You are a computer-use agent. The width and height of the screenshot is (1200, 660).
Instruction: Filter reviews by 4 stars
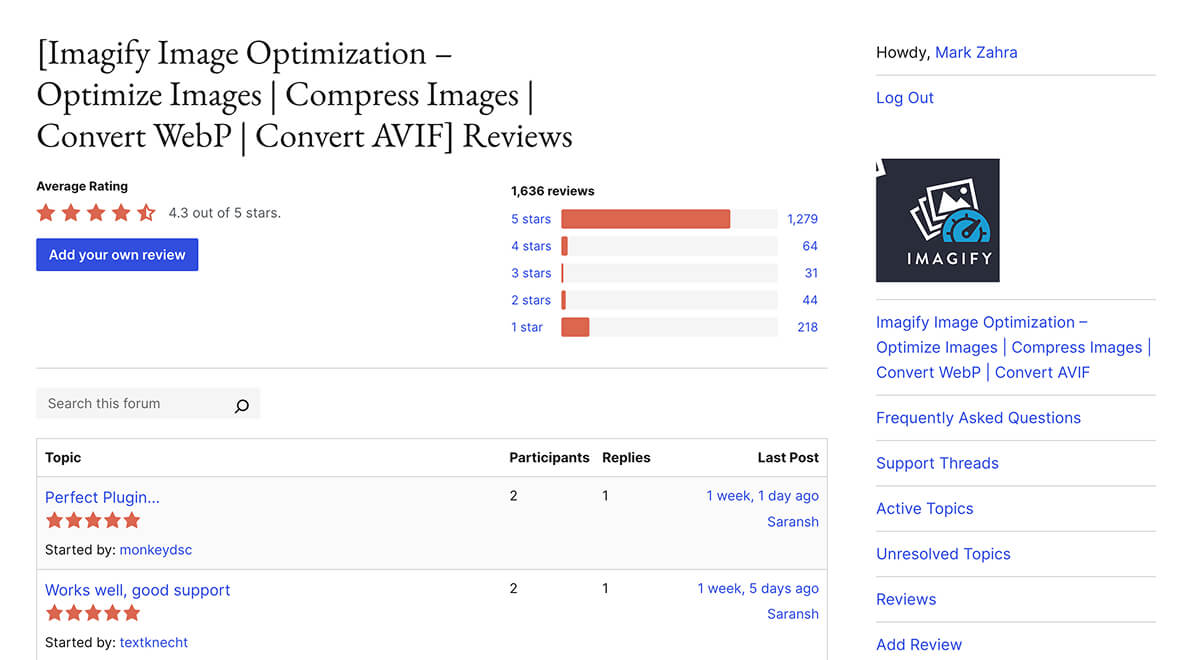531,246
